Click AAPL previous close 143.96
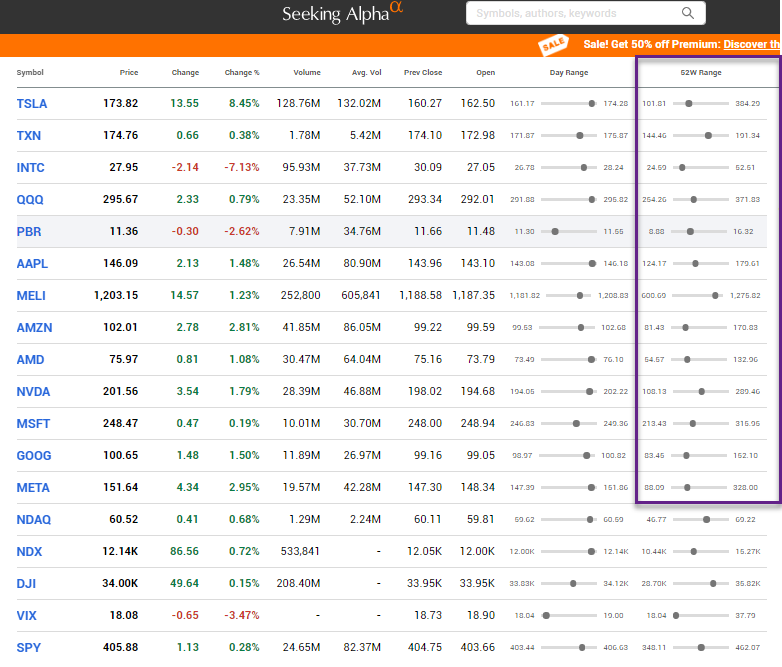This screenshot has width=782, height=667. point(425,263)
